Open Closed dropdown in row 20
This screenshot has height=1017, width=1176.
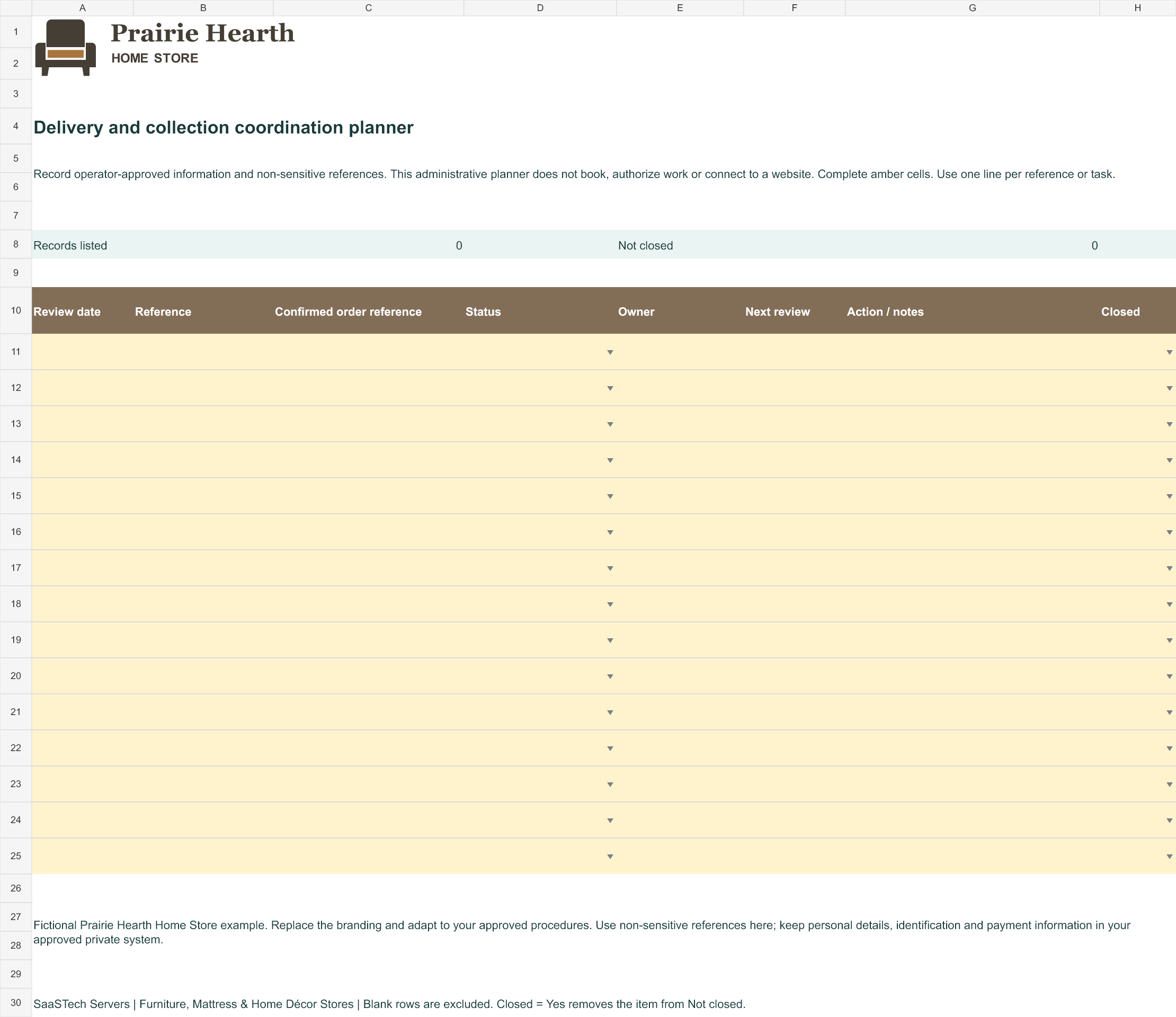point(1169,676)
